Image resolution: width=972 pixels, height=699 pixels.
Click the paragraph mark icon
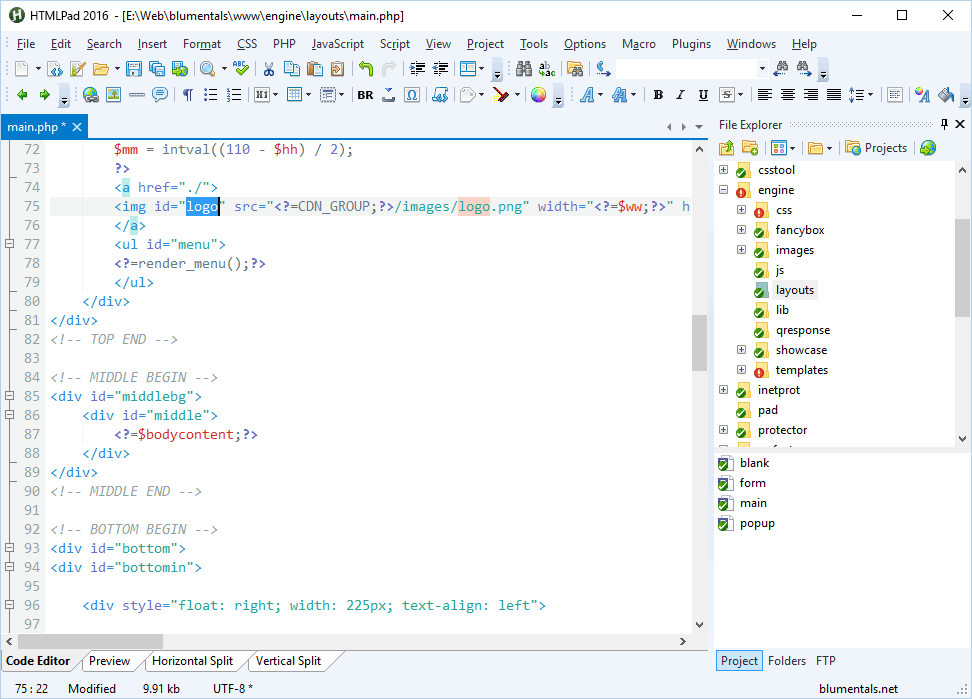(187, 95)
